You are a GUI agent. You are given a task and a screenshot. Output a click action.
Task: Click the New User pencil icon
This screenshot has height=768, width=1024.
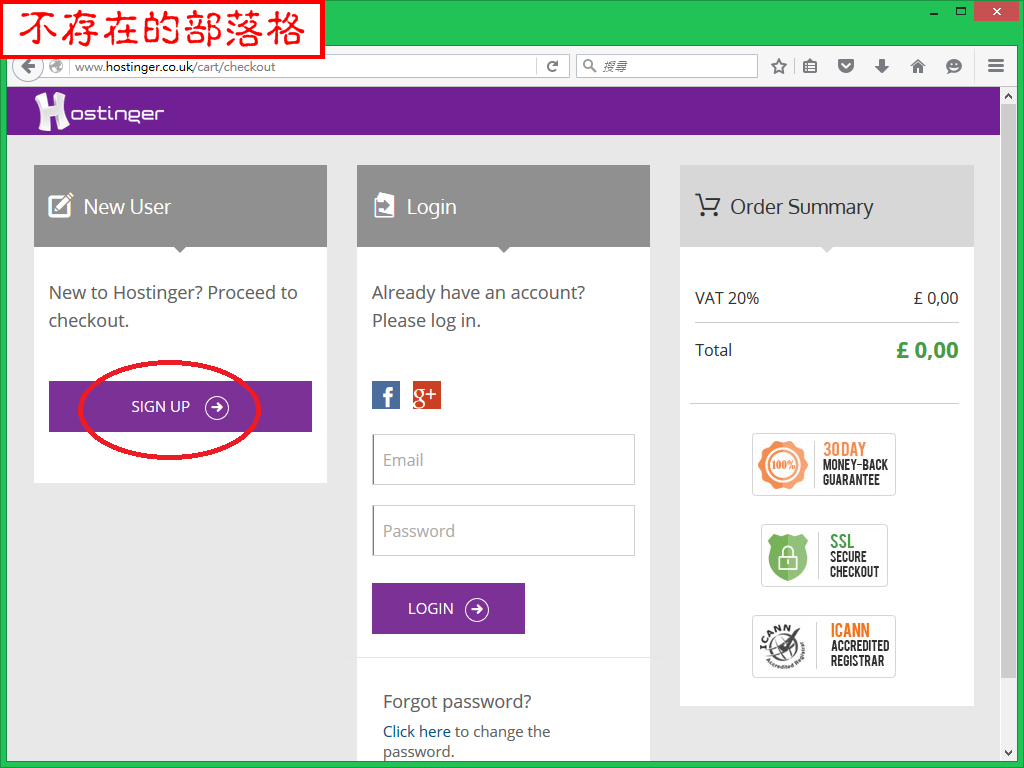click(60, 205)
